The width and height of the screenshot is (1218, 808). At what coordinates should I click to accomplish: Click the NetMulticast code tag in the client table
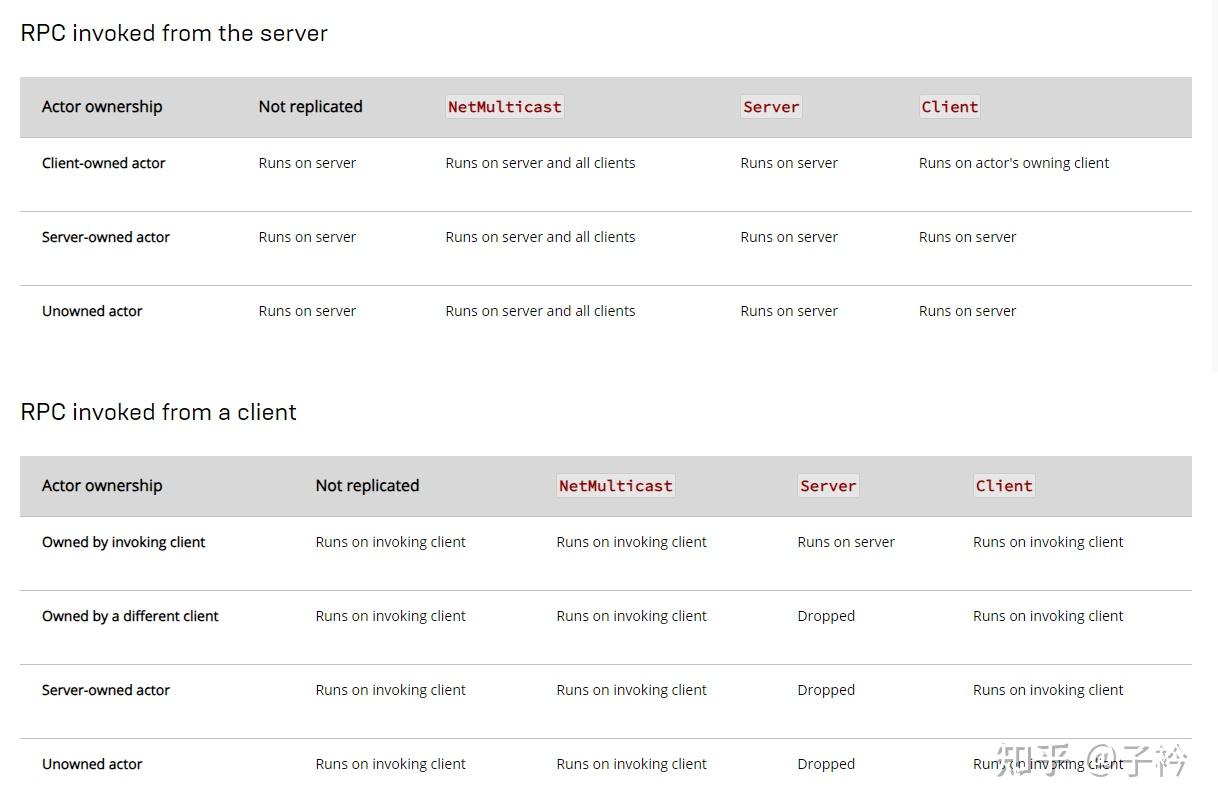point(615,486)
